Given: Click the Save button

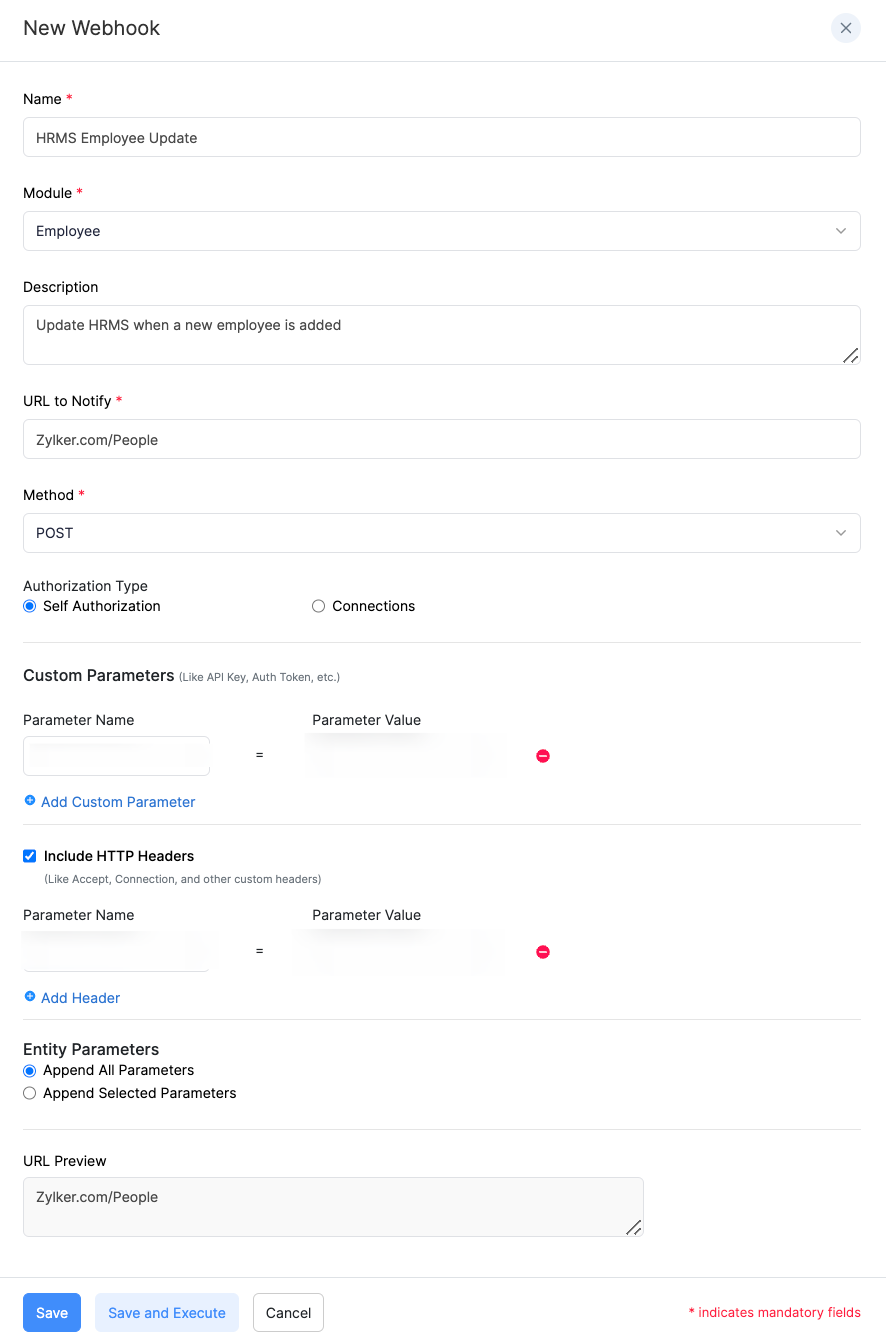Looking at the screenshot, I should (x=51, y=1312).
